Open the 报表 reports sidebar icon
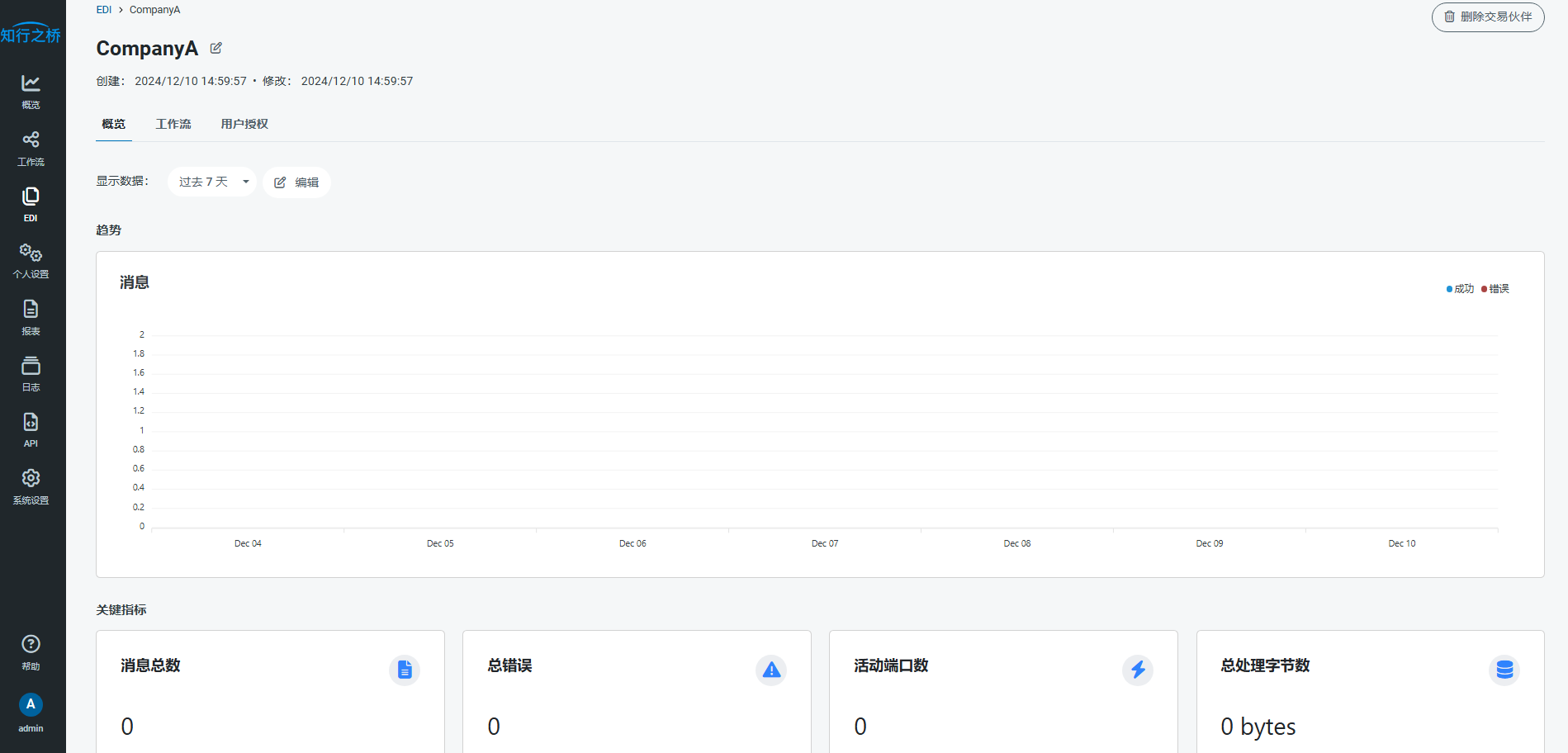The width and height of the screenshot is (1568, 753). [x=31, y=318]
